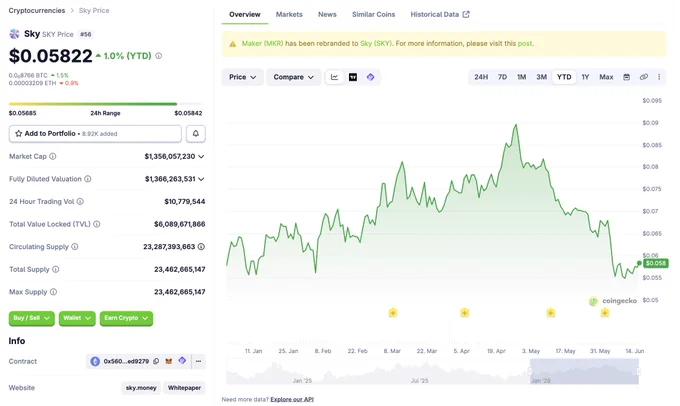Click Total Value Locked info icon
The width and height of the screenshot is (680, 406).
click(97, 224)
